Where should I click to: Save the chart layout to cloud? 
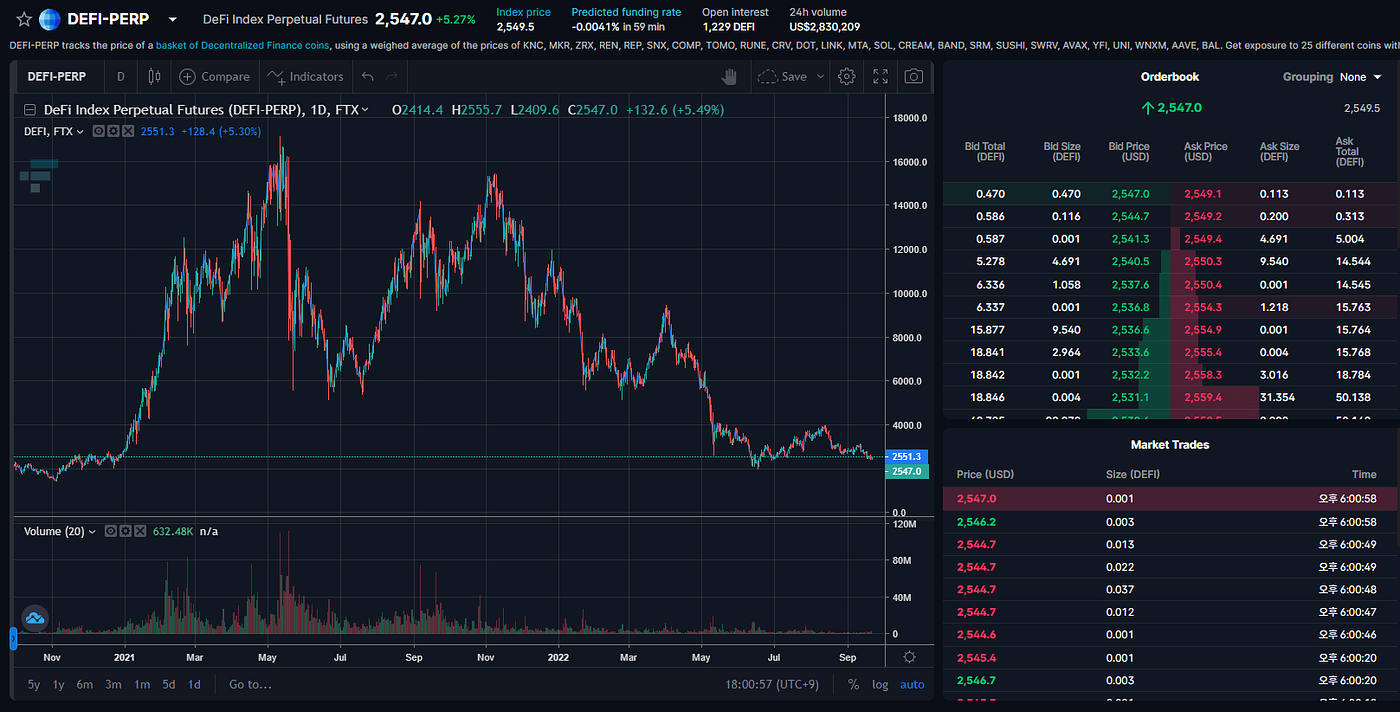[783, 76]
